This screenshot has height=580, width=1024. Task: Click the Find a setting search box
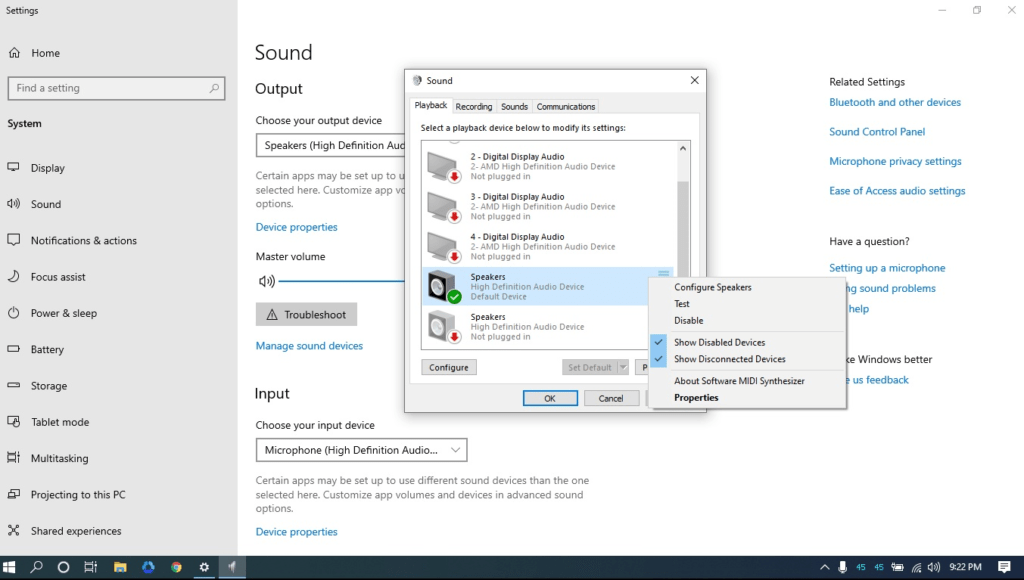(116, 88)
